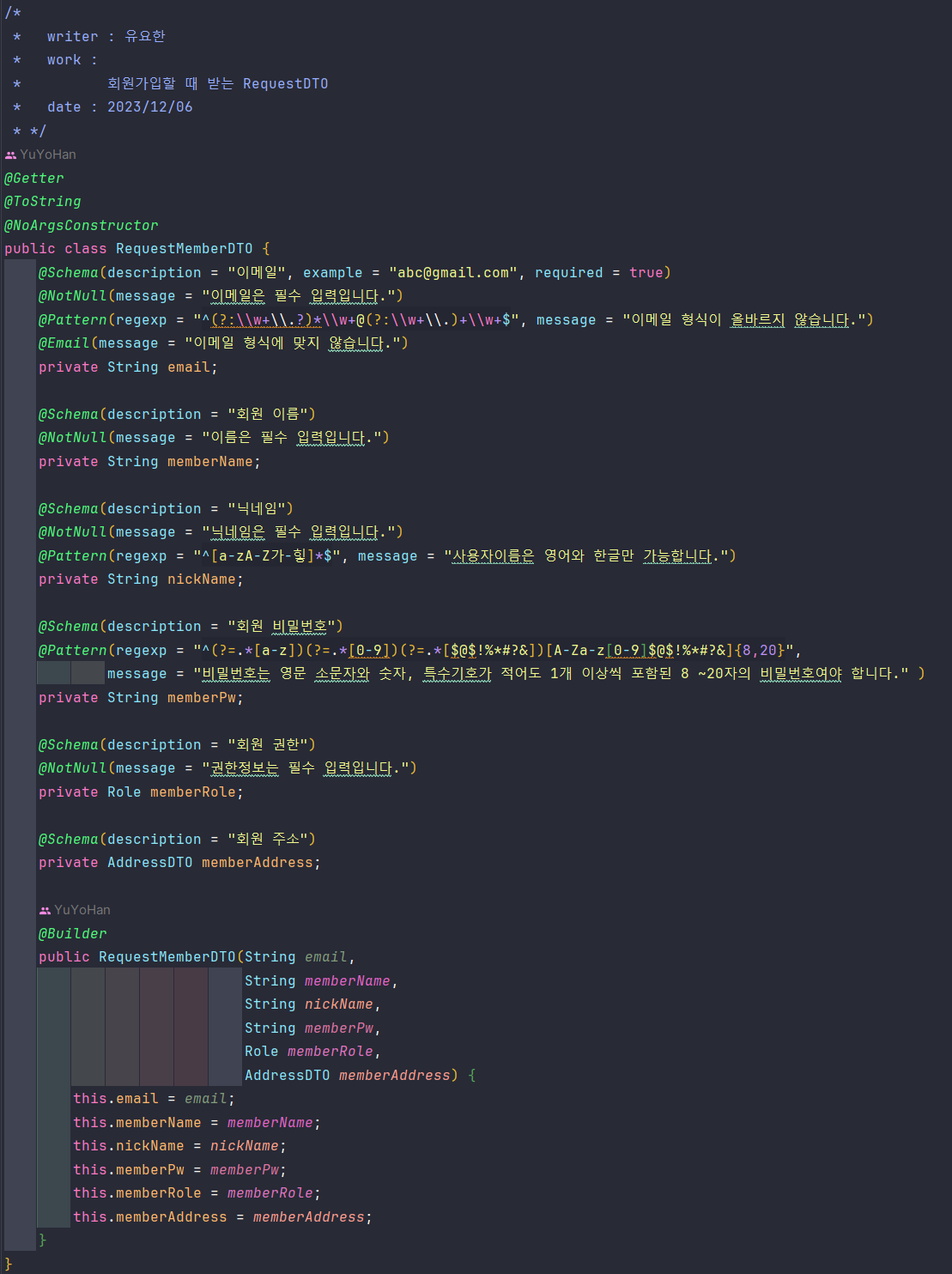Click the private String nickName; line
This screenshot has height=1274, width=952.
click(x=141, y=579)
